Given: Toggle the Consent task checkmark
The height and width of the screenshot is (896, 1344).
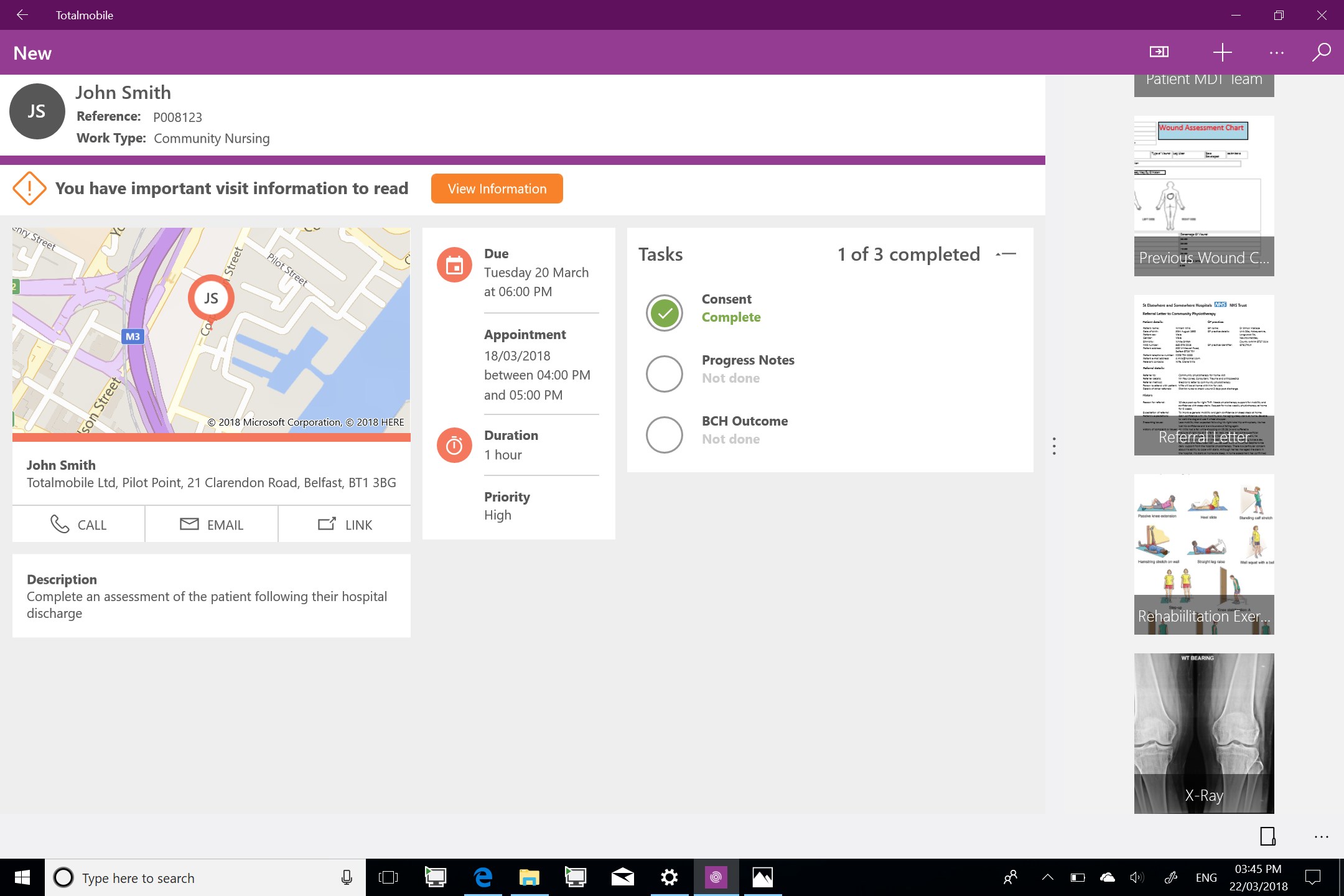Looking at the screenshot, I should 665,313.
